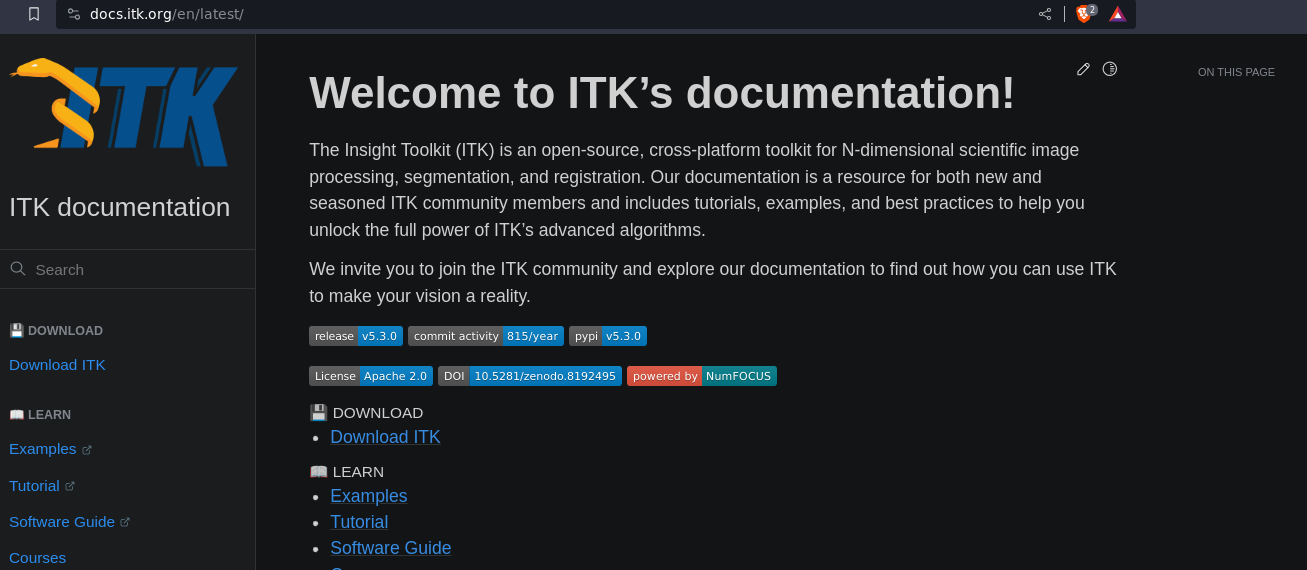Open Software Guide in sidebar

[62, 522]
